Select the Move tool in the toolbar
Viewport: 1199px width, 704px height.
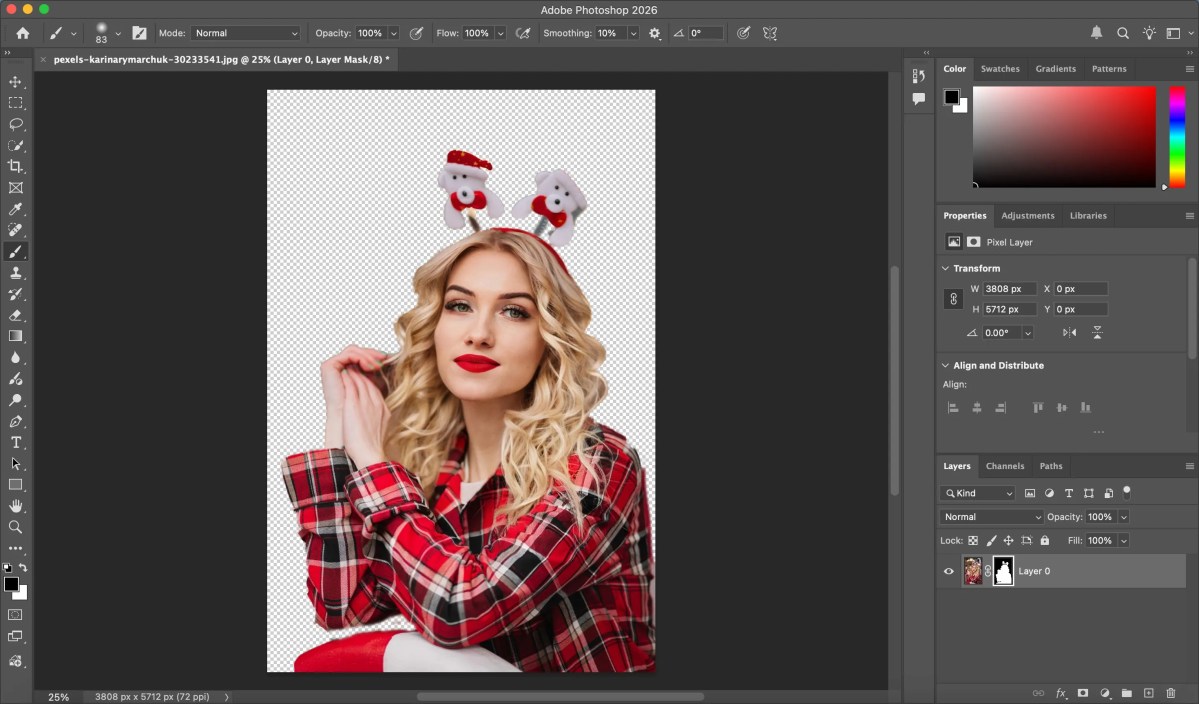click(16, 82)
